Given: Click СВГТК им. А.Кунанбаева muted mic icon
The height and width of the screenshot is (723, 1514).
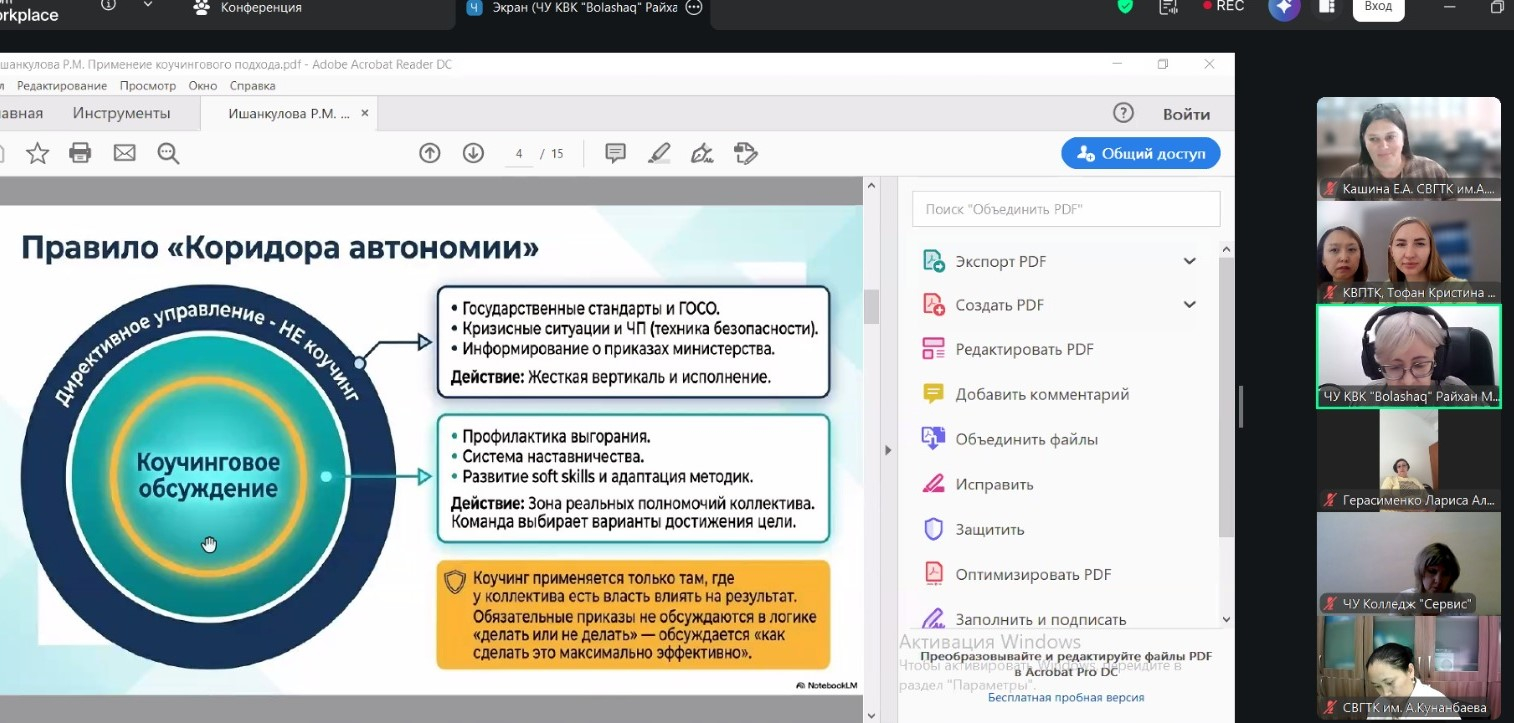Looking at the screenshot, I should pyautogui.click(x=1330, y=707).
